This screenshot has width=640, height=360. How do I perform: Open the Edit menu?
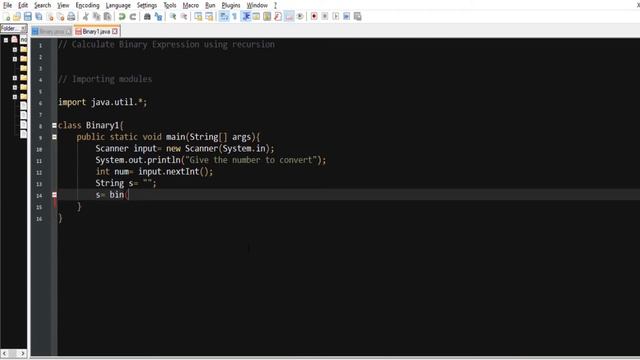pos(23,5)
